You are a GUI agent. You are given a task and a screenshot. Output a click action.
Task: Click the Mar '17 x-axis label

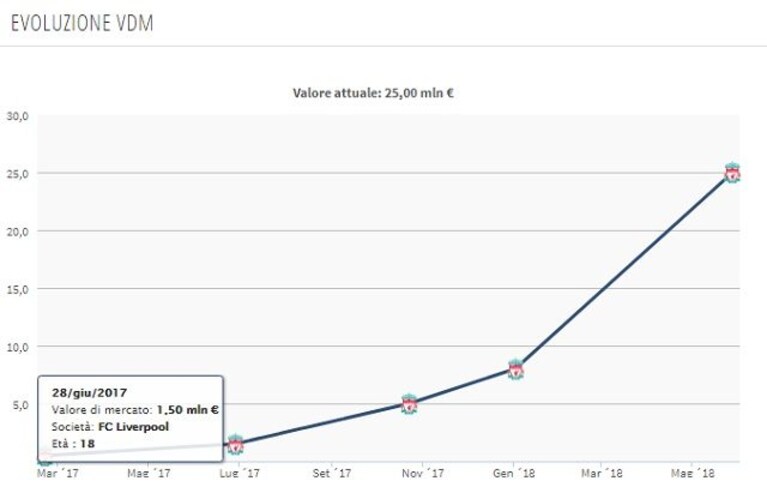[x=58, y=473]
